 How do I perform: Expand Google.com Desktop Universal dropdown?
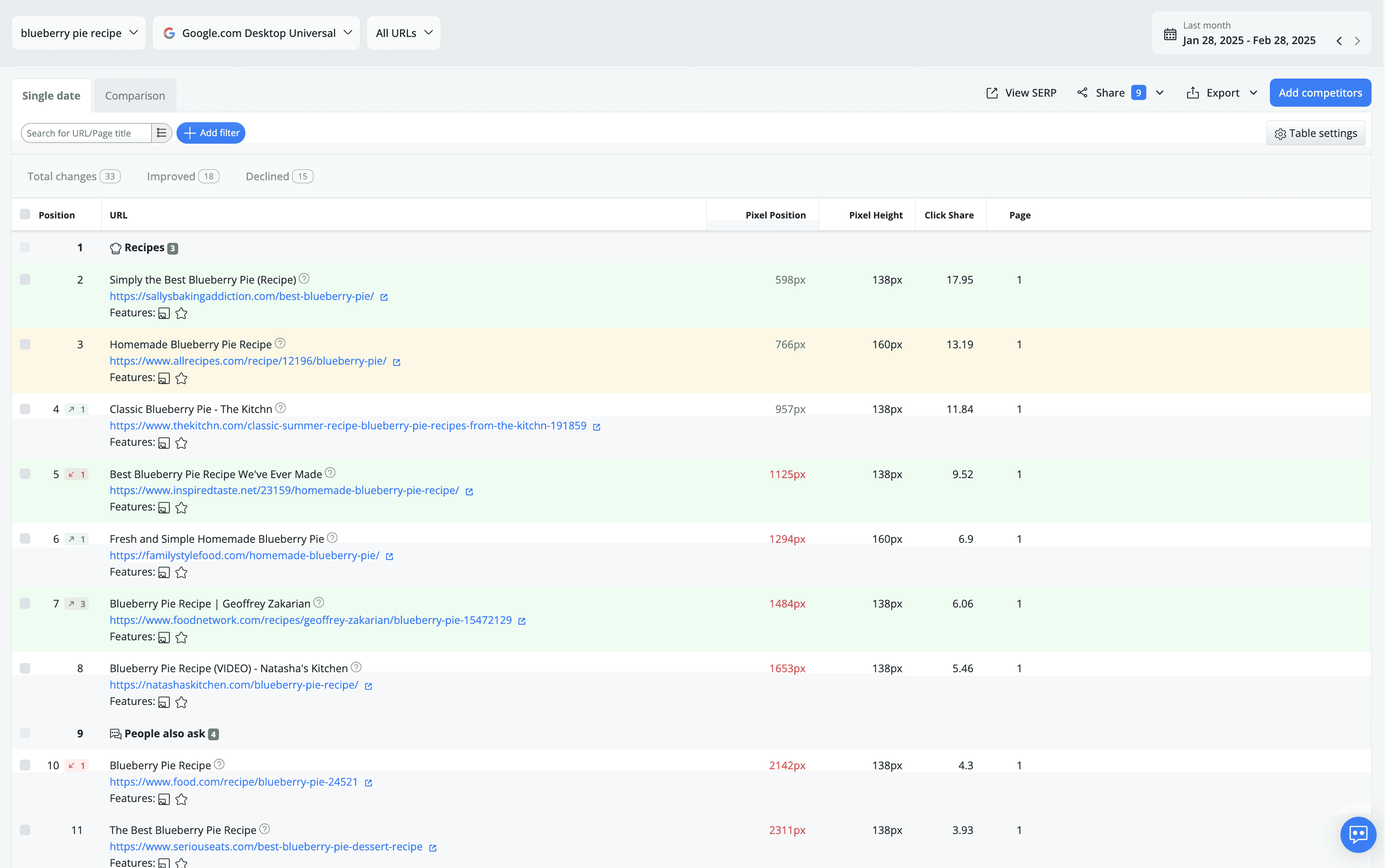point(256,33)
